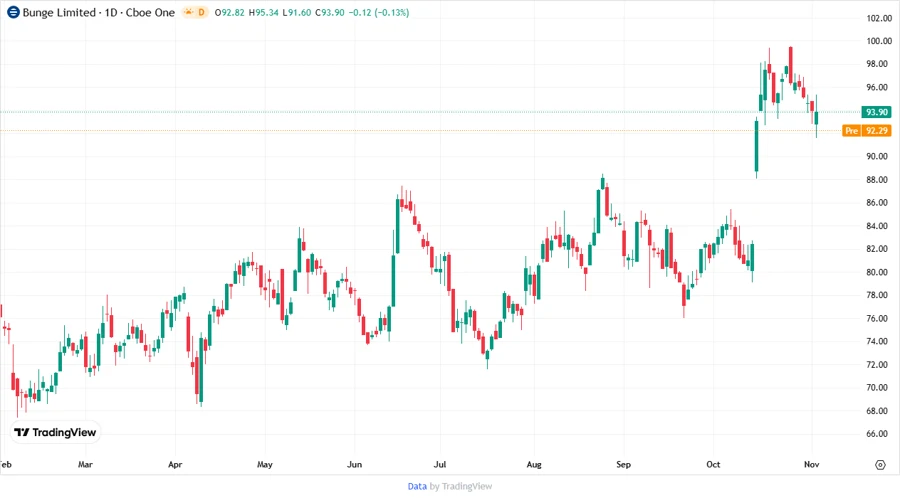
Task: Click the 70.00 price axis label
Action: pos(879,387)
